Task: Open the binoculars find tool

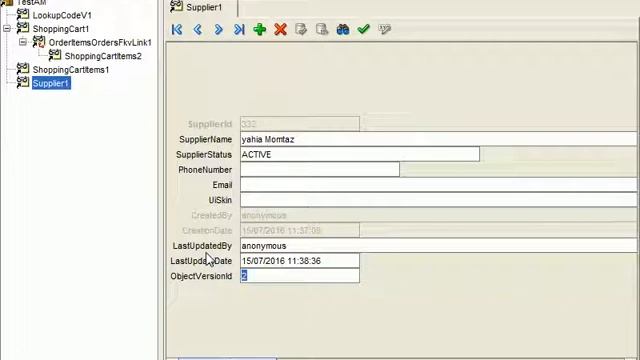Action: pyautogui.click(x=343, y=29)
